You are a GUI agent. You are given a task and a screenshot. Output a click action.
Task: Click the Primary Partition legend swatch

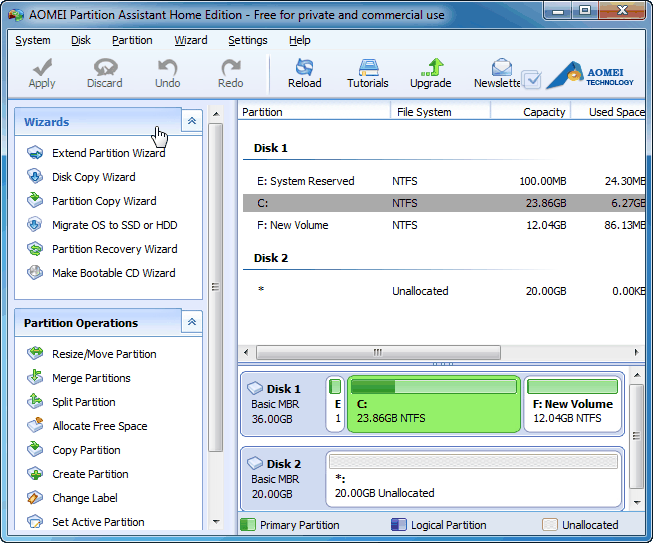pos(248,525)
